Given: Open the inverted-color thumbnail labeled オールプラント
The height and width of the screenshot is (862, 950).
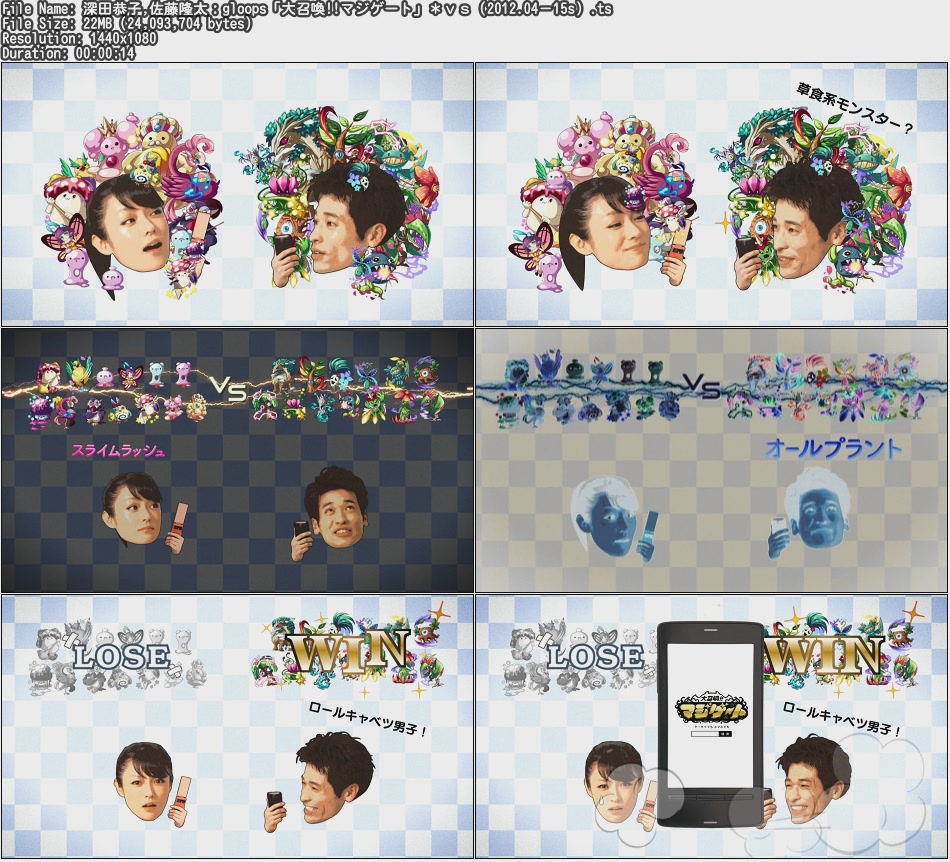Looking at the screenshot, I should (x=711, y=460).
